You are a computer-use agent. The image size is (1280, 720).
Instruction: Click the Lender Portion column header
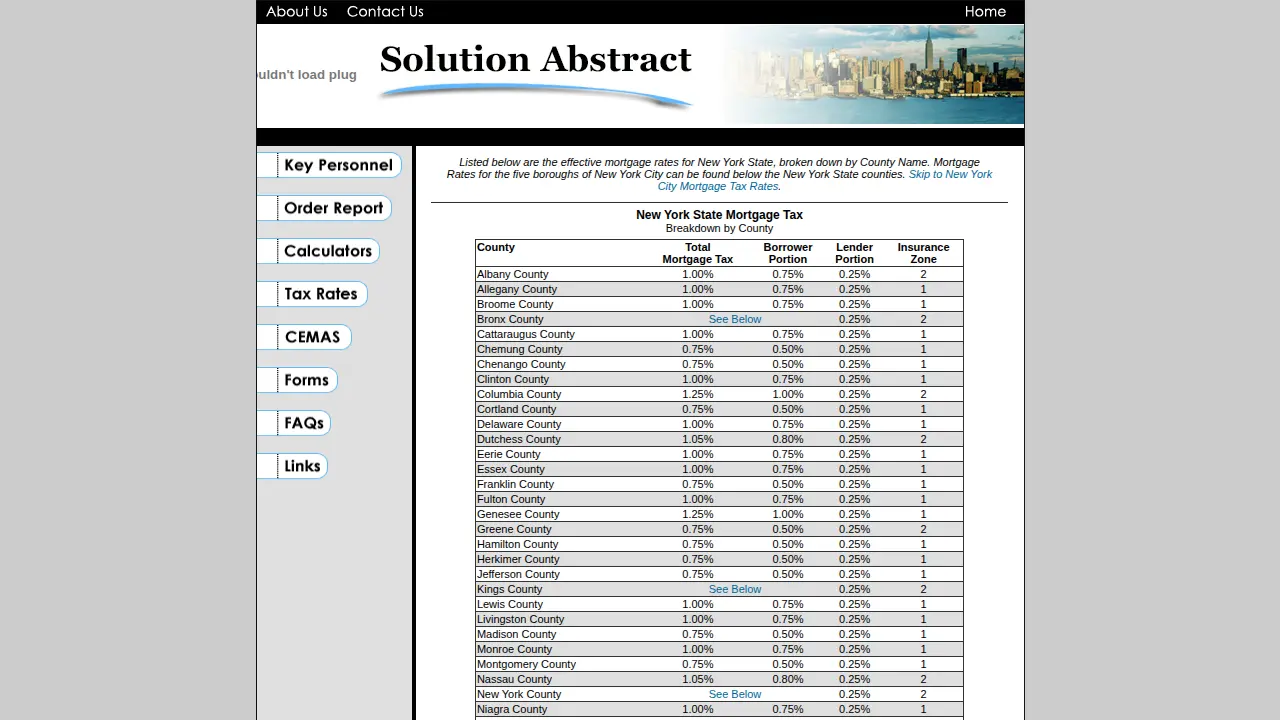click(854, 253)
